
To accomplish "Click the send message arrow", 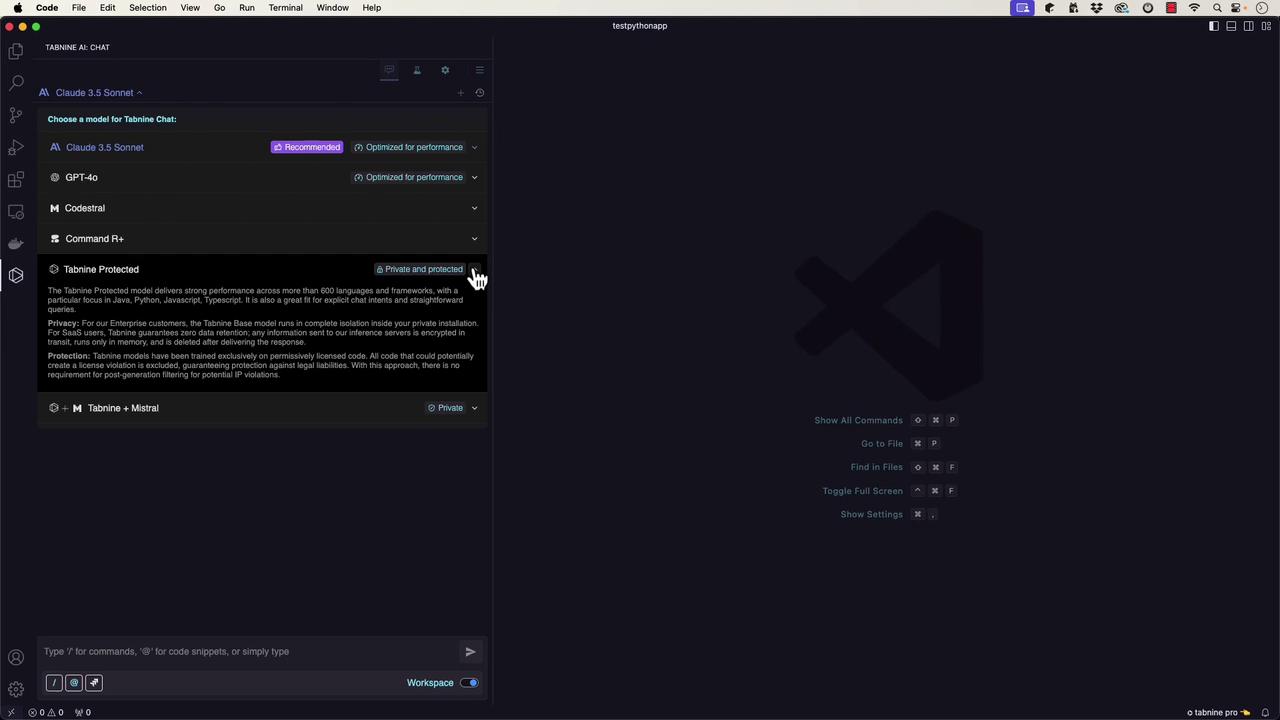I will click(x=470, y=652).
